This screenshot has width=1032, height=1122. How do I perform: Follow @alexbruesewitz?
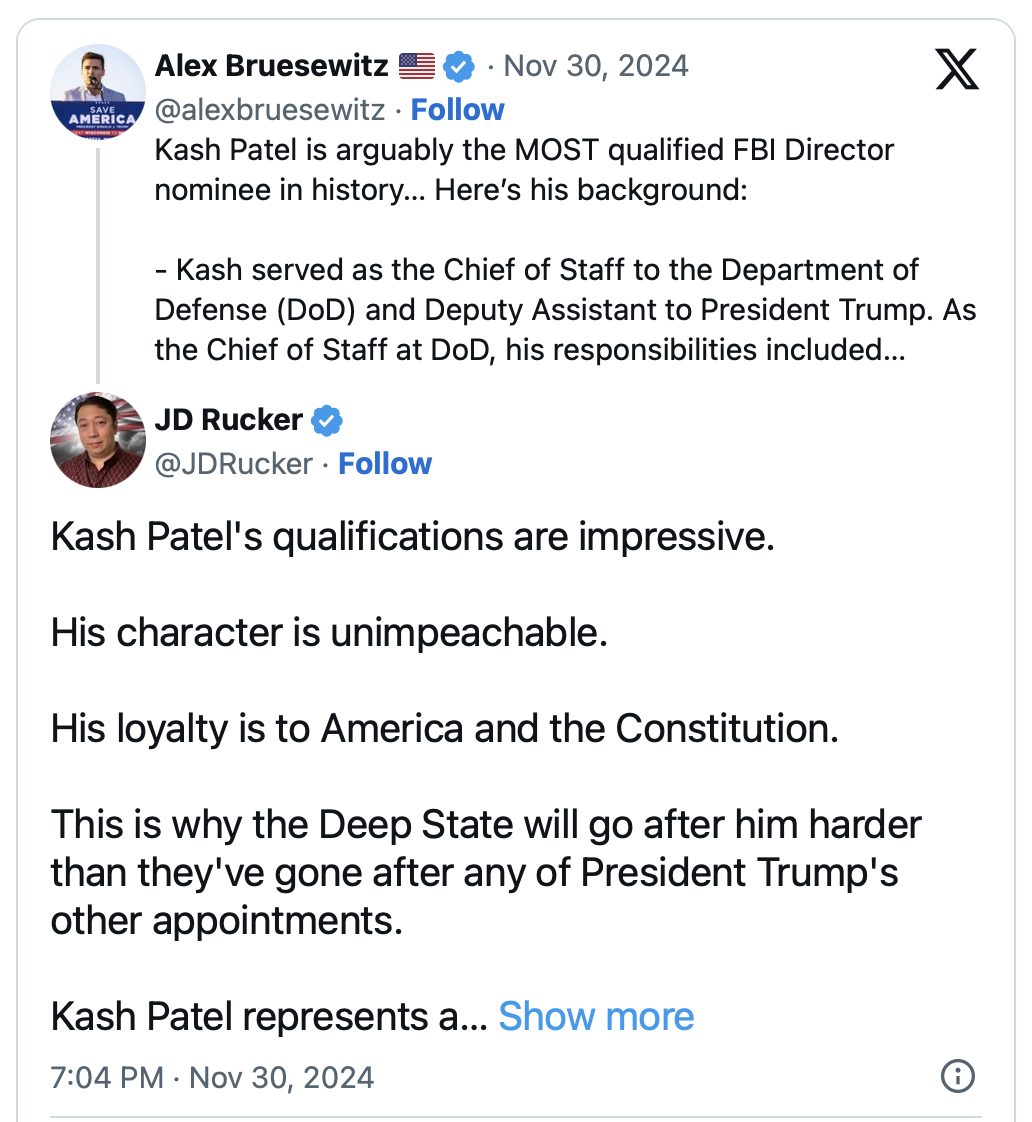(x=457, y=109)
